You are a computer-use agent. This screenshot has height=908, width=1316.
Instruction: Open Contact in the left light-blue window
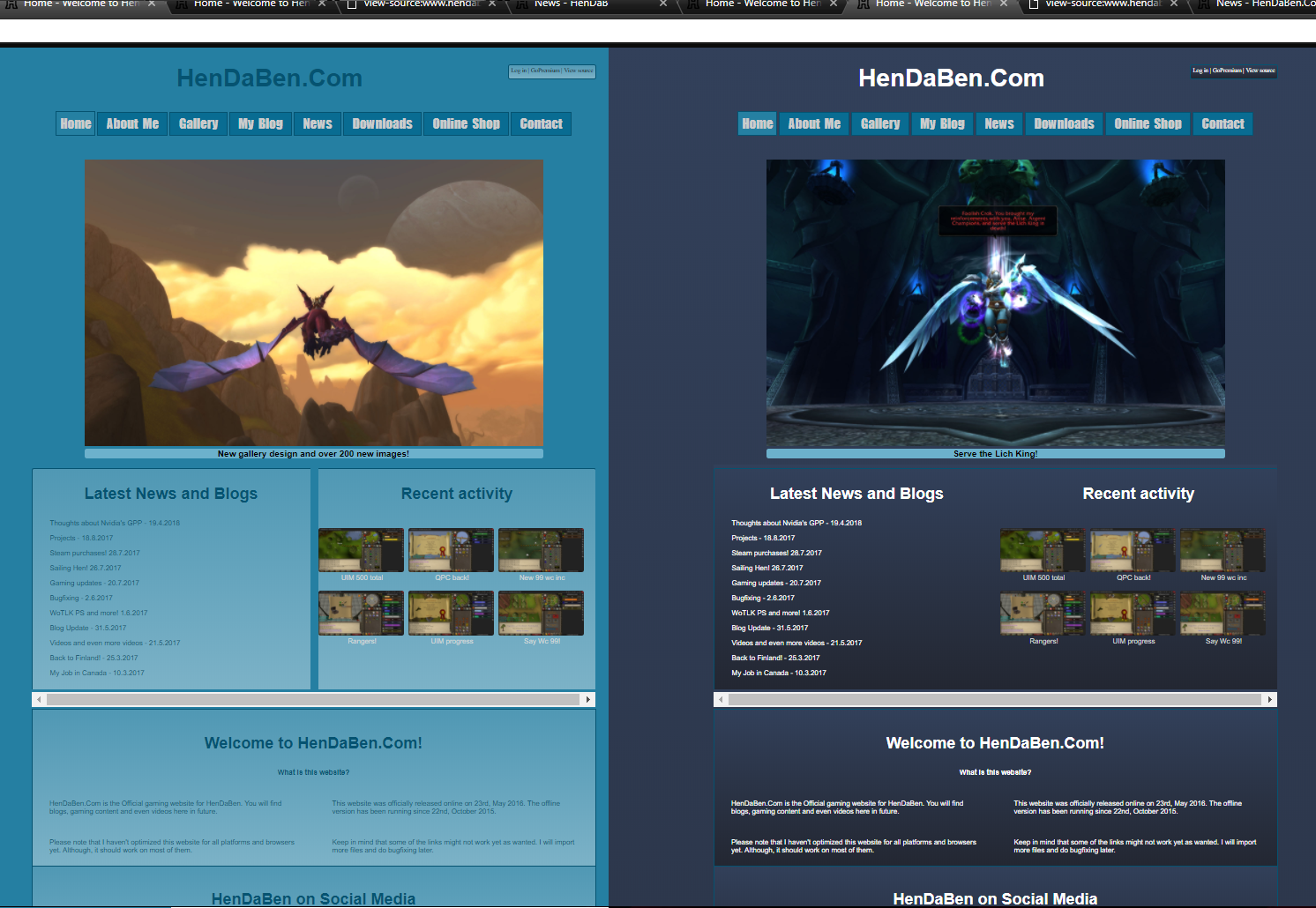click(x=542, y=124)
